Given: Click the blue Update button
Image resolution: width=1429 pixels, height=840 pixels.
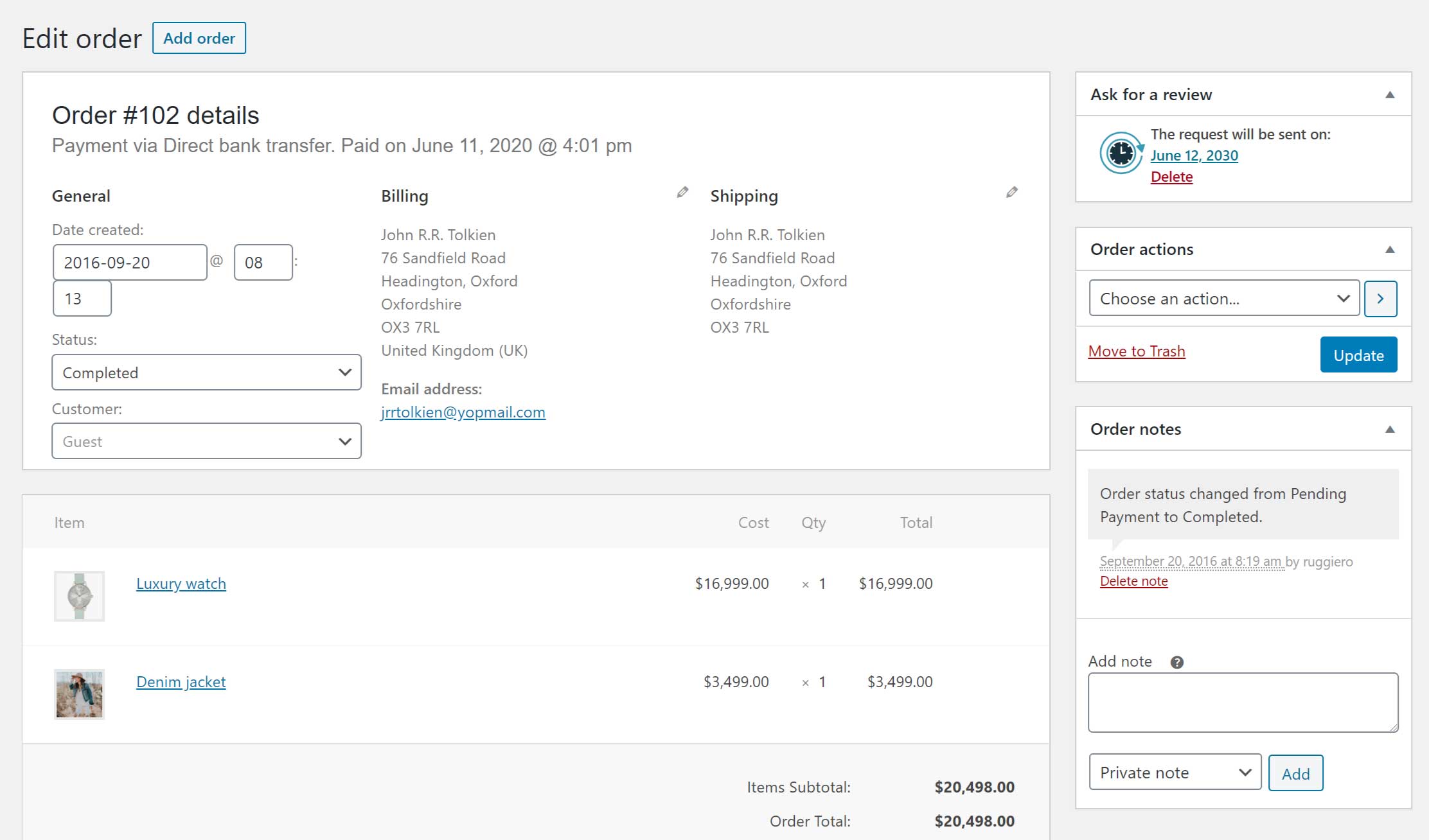Looking at the screenshot, I should (1358, 354).
